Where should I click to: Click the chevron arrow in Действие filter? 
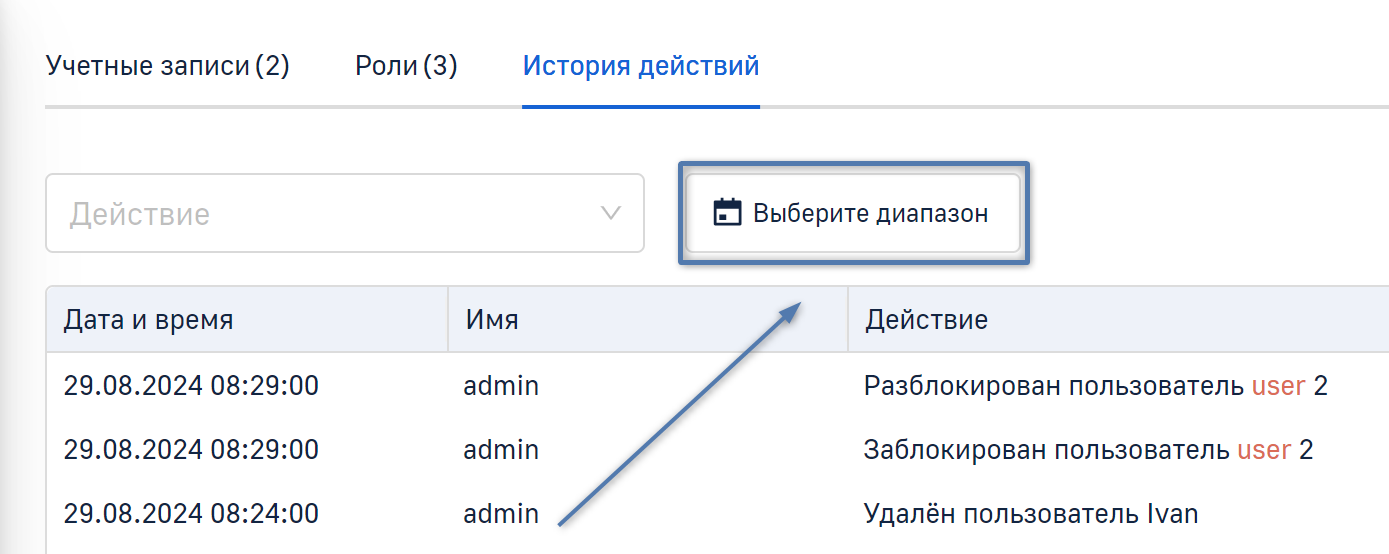click(610, 213)
